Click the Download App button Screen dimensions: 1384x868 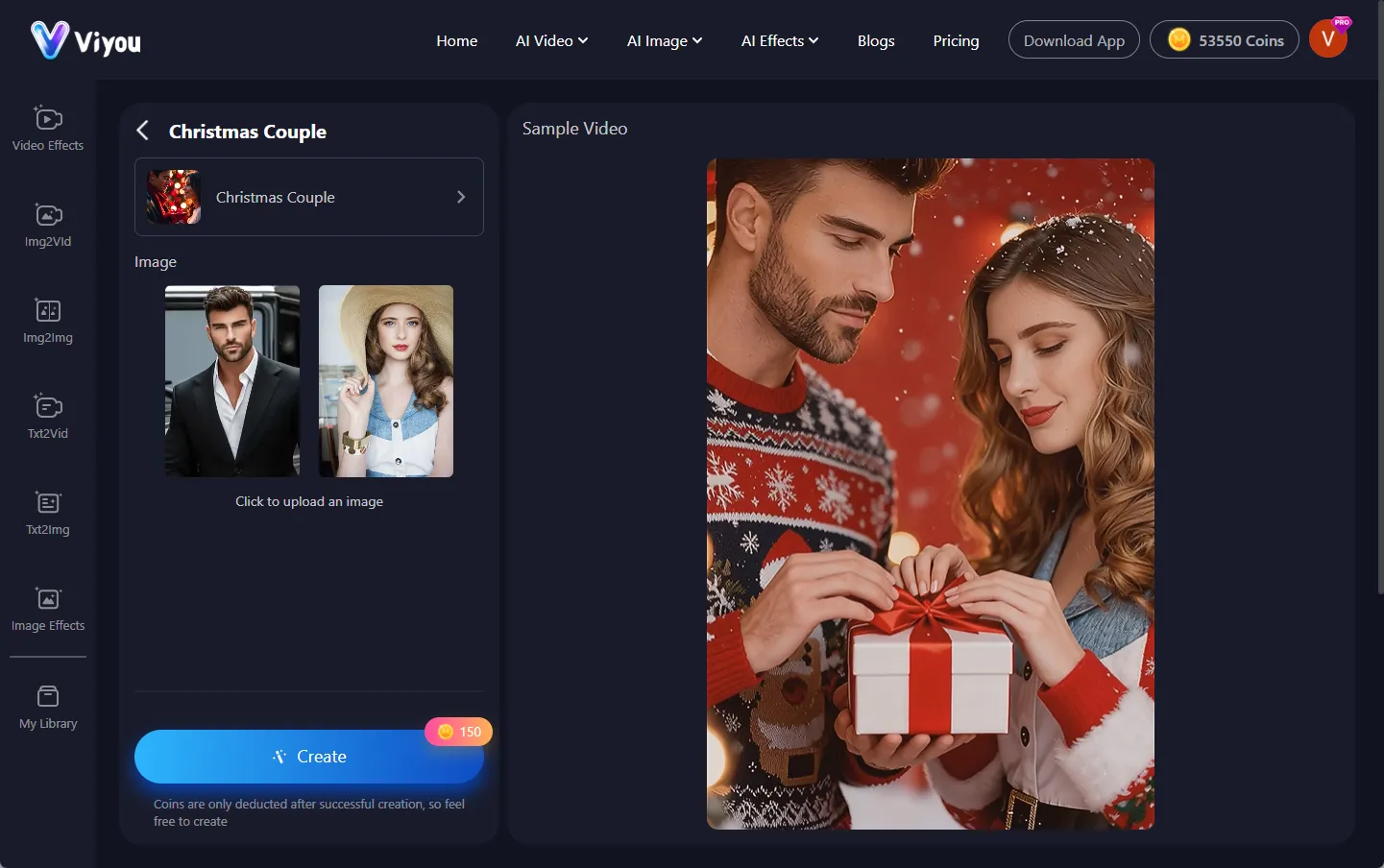click(1073, 40)
